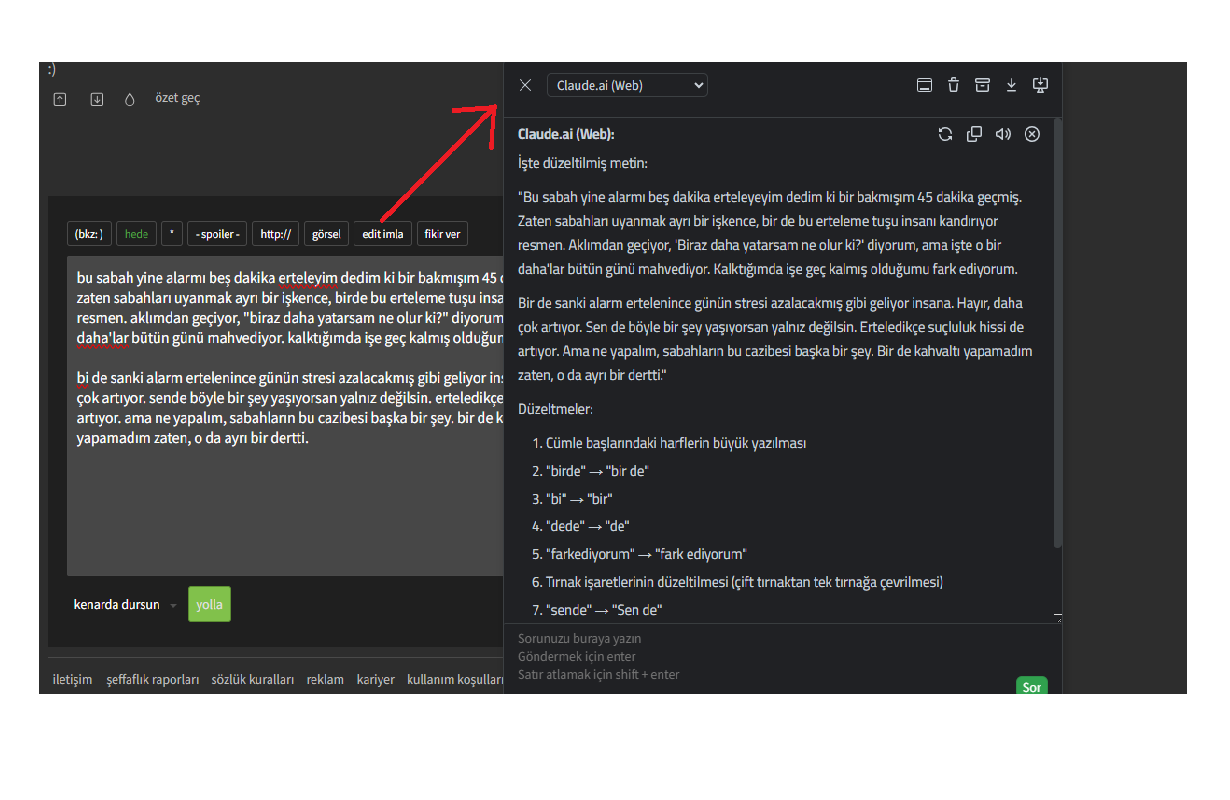
Task: Click the trash icon in panel header
Action: 953,85
